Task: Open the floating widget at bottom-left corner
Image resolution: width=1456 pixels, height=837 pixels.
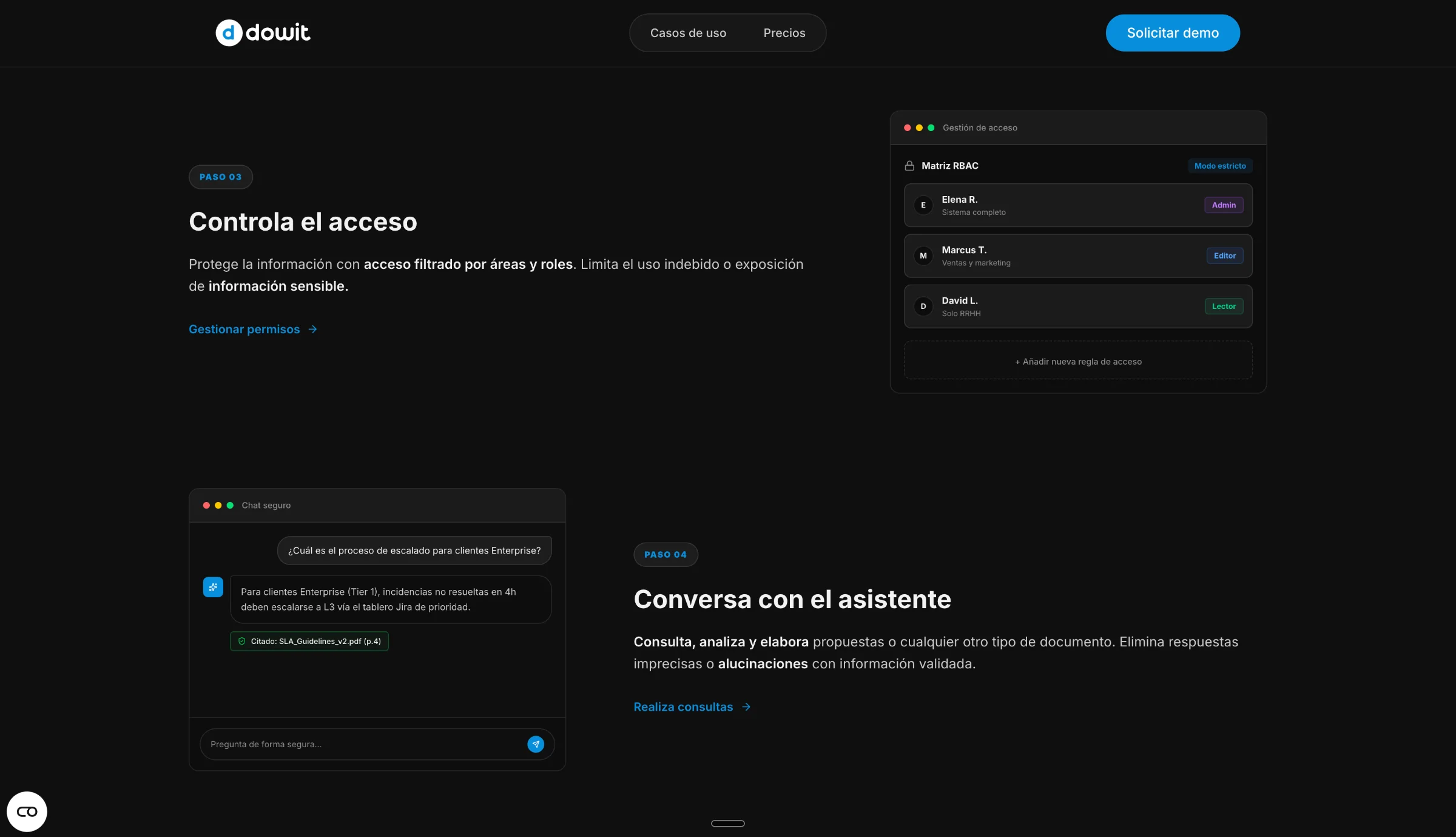Action: click(27, 812)
